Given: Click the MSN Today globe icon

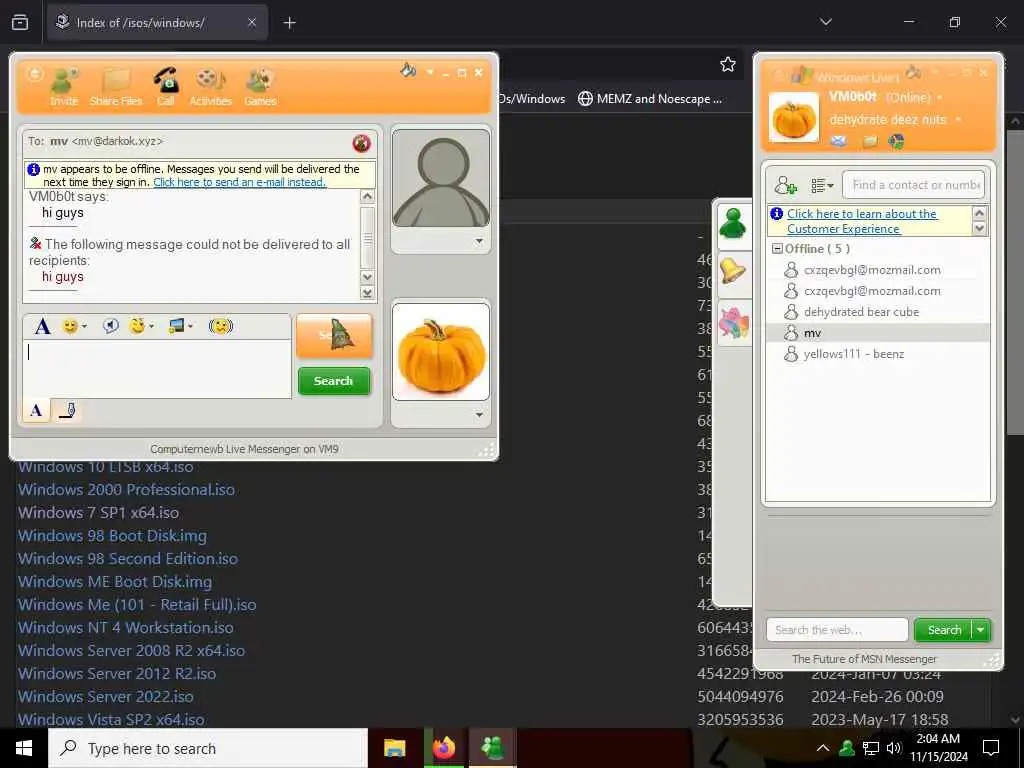Looking at the screenshot, I should click(897, 140).
